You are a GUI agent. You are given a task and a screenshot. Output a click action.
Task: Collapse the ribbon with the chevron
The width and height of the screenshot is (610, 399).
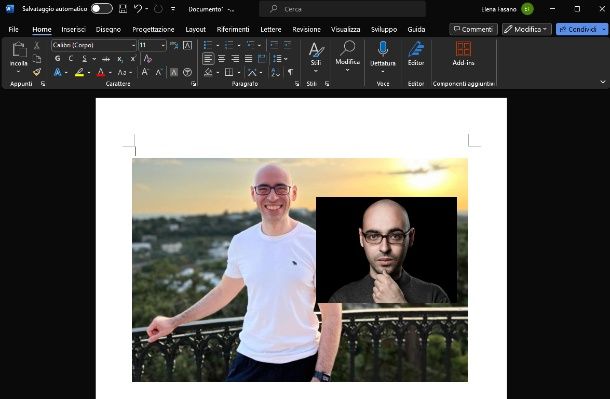click(603, 82)
